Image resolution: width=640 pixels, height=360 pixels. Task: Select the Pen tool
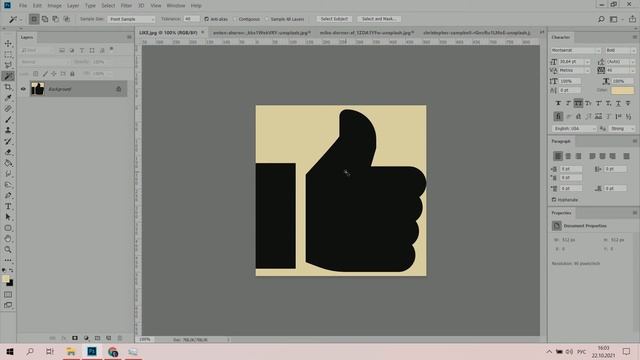click(8, 196)
